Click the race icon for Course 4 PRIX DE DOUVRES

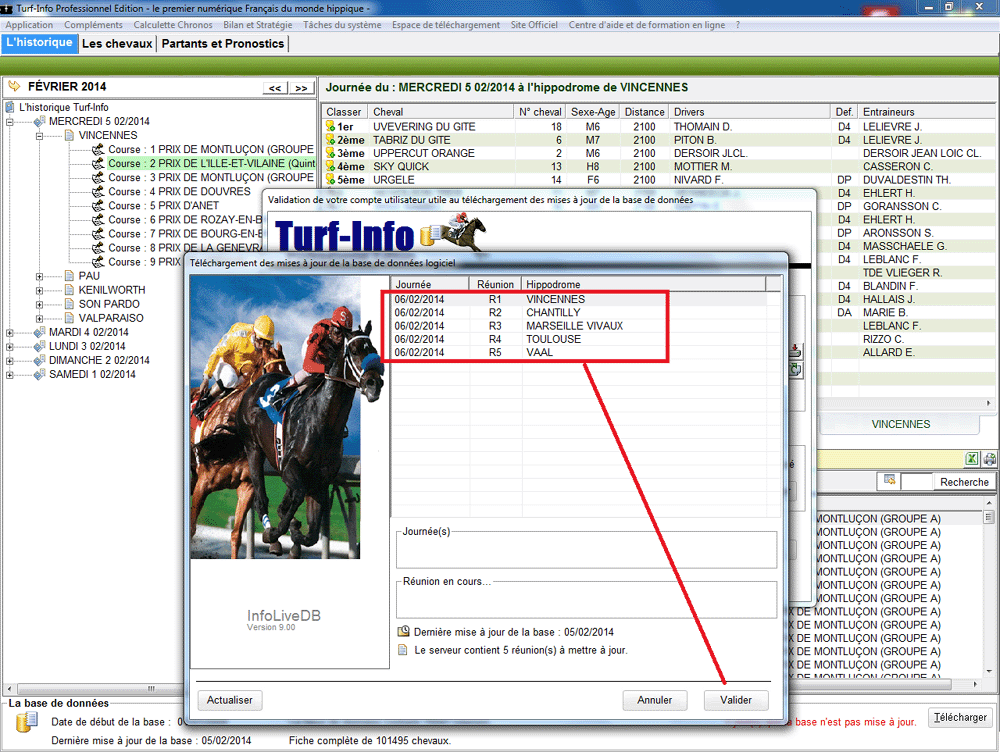98,191
